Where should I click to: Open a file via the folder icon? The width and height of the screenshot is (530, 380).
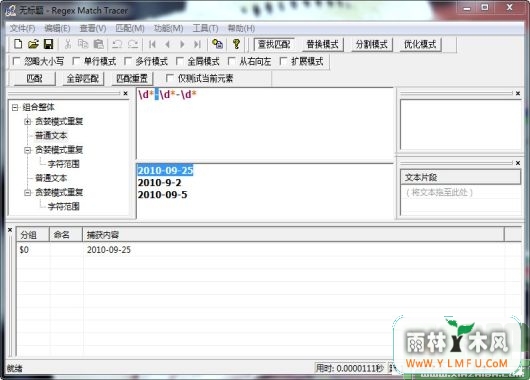[33, 44]
